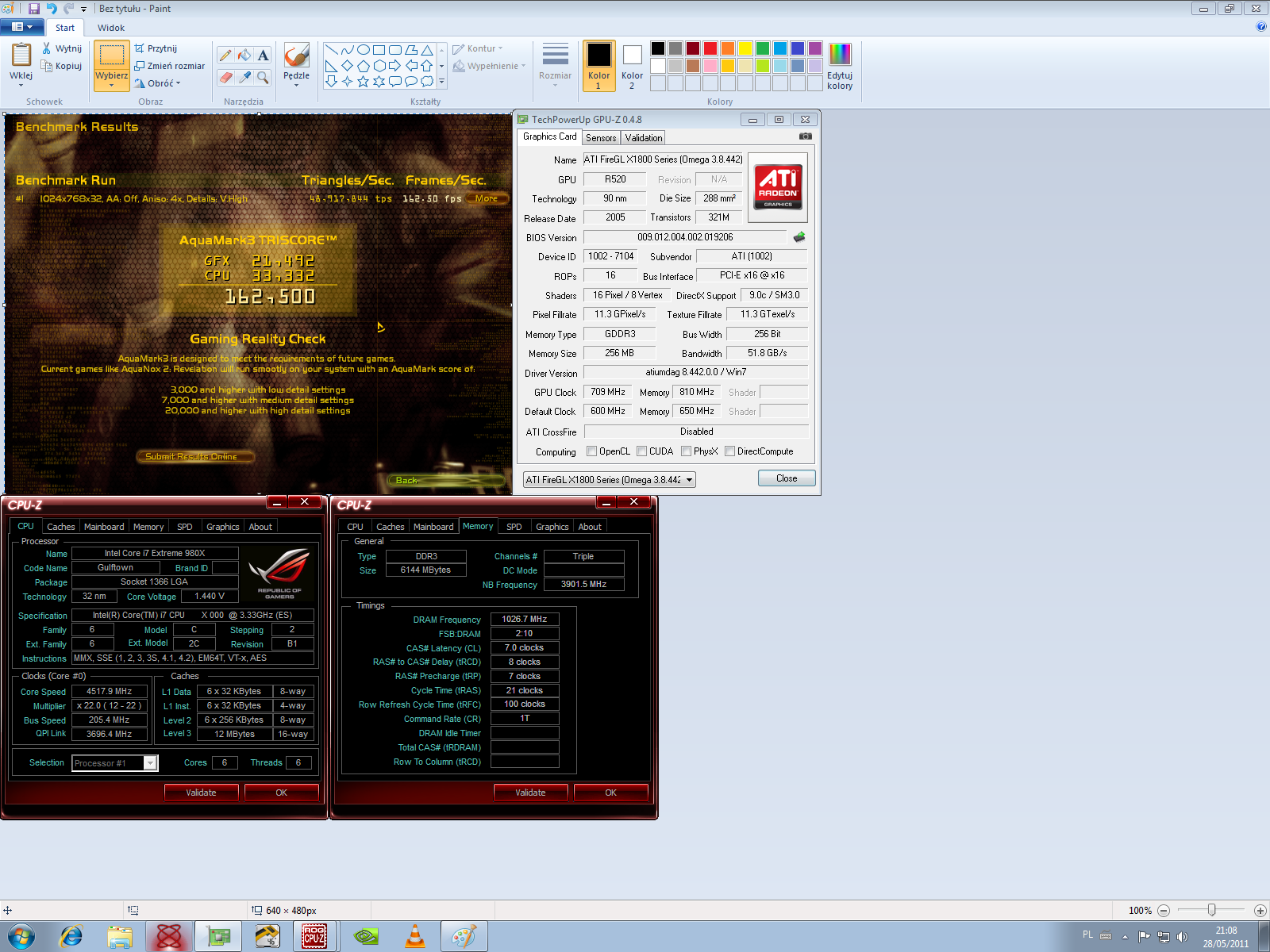Image resolution: width=1270 pixels, height=952 pixels.
Task: Click the Paint help question mark icon
Action: coord(1260,27)
